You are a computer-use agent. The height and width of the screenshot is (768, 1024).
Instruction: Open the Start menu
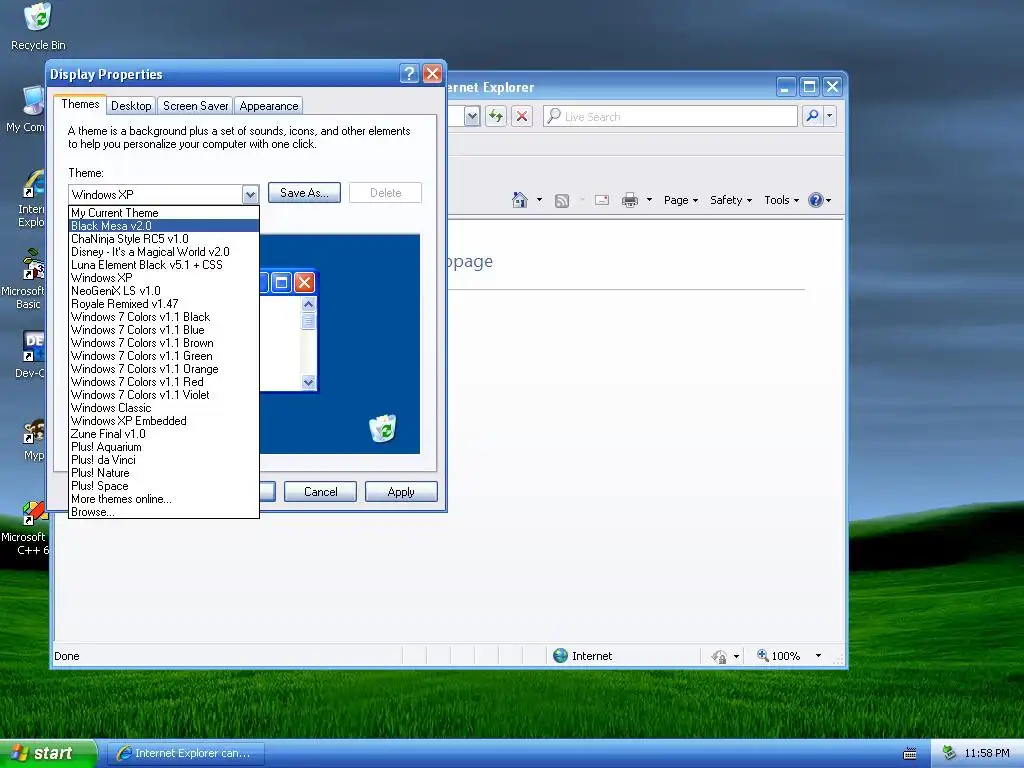[48, 753]
